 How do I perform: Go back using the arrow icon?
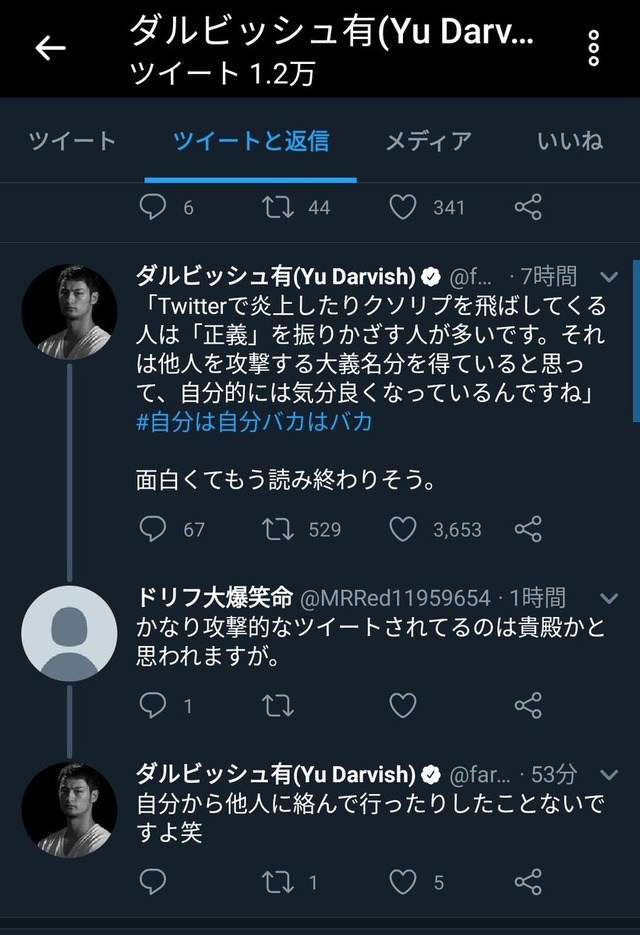50,48
